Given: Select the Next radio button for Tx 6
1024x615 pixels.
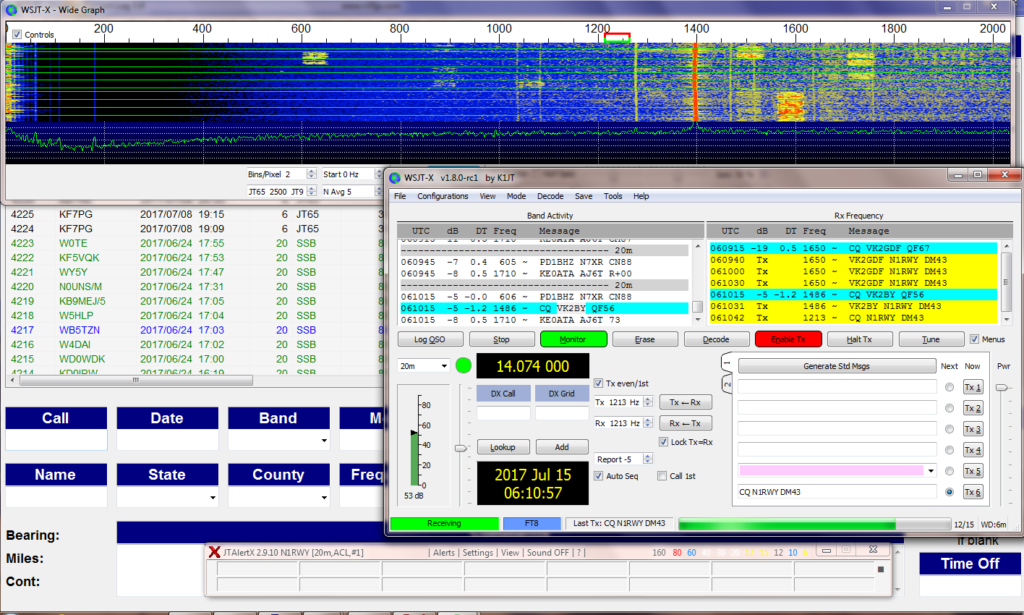Looking at the screenshot, I should 949,492.
